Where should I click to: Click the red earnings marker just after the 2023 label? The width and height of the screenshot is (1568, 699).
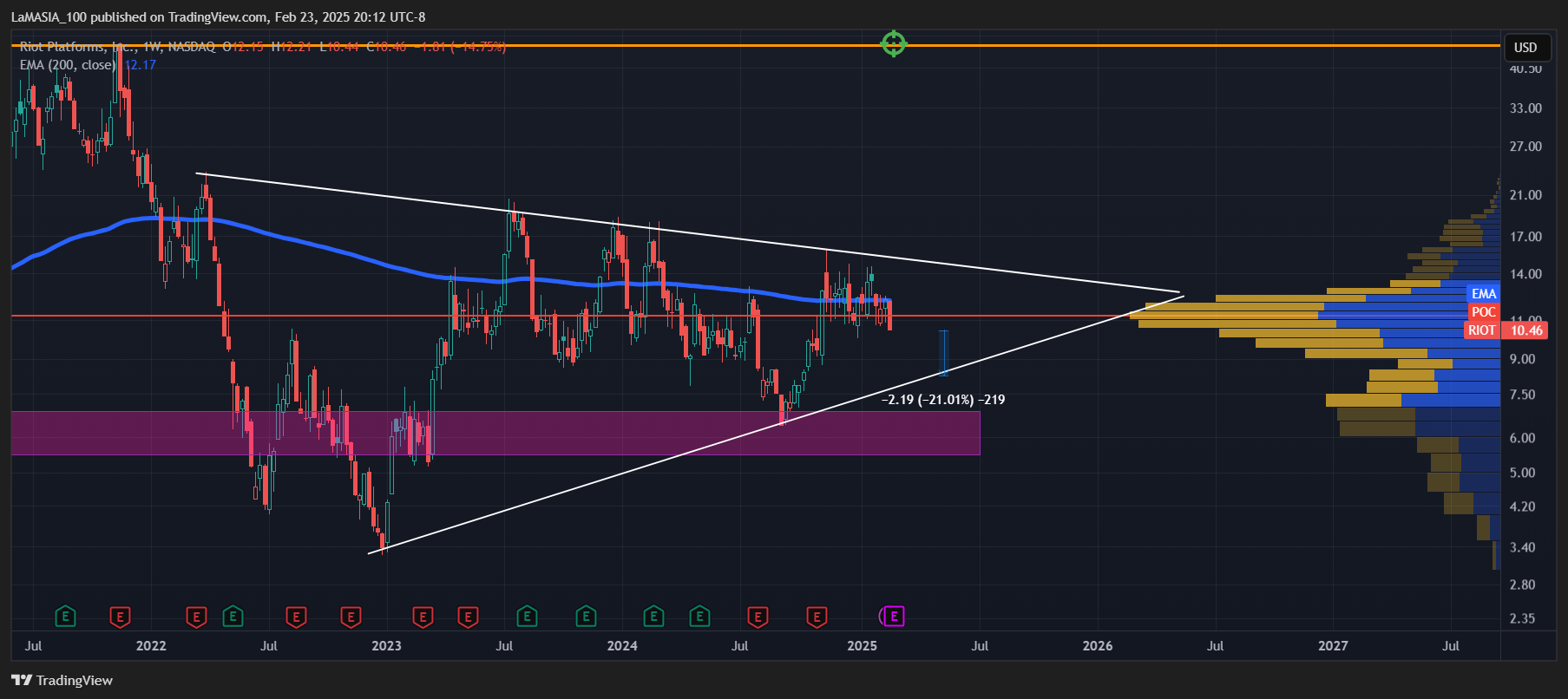click(x=423, y=617)
